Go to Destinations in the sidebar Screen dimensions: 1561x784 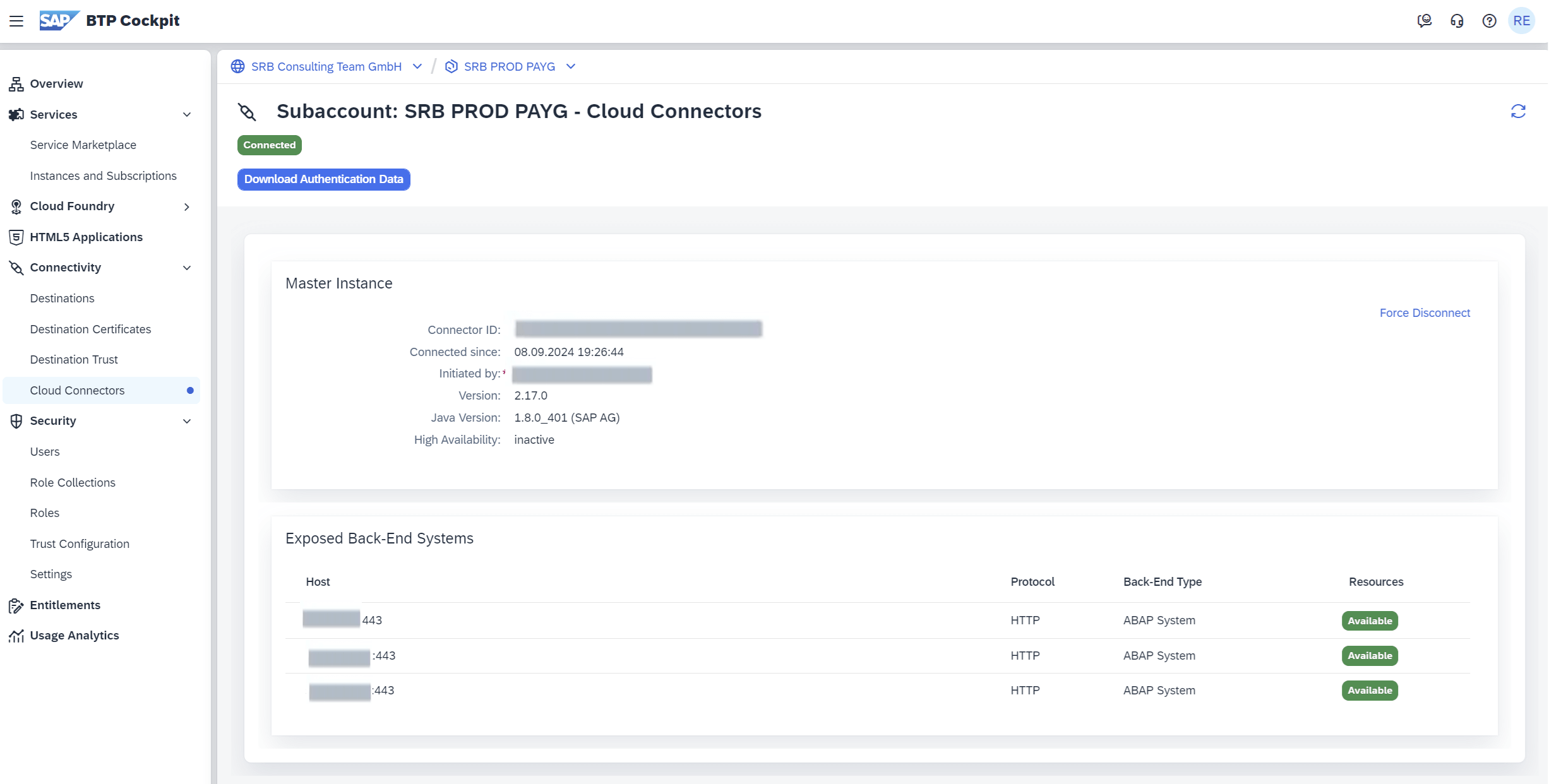(x=62, y=298)
